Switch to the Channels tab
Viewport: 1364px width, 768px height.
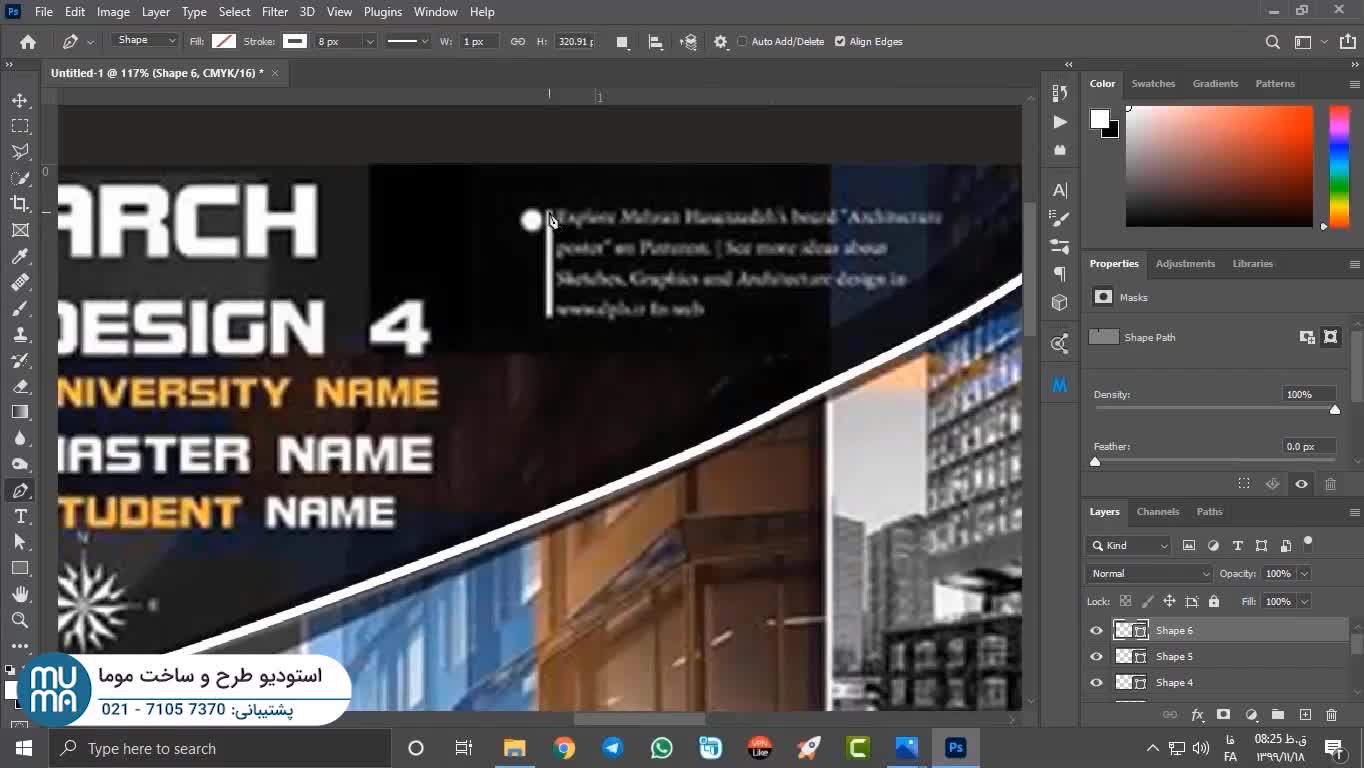click(x=1157, y=512)
